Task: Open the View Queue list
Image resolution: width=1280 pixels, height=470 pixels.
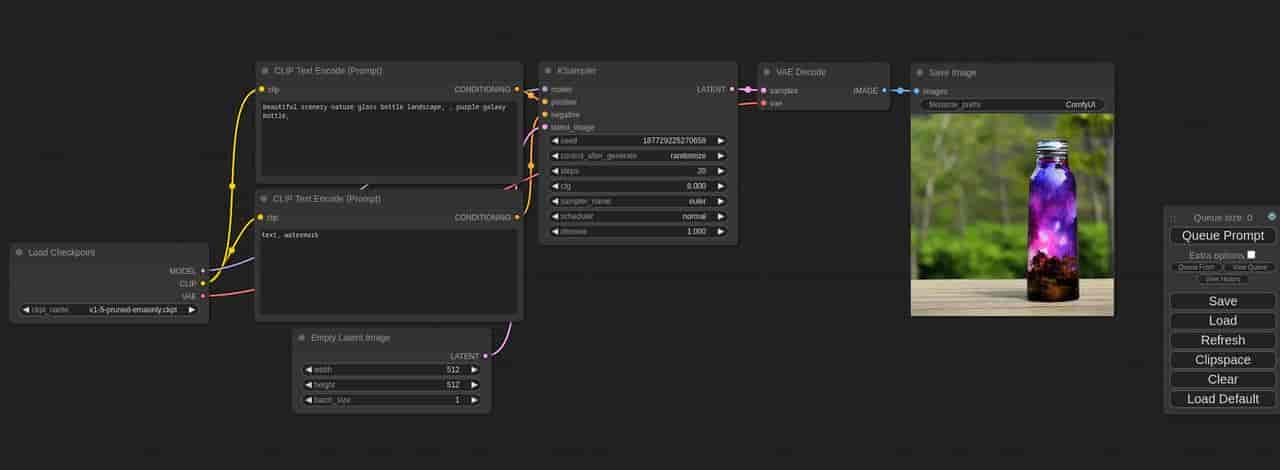Action: click(1249, 267)
